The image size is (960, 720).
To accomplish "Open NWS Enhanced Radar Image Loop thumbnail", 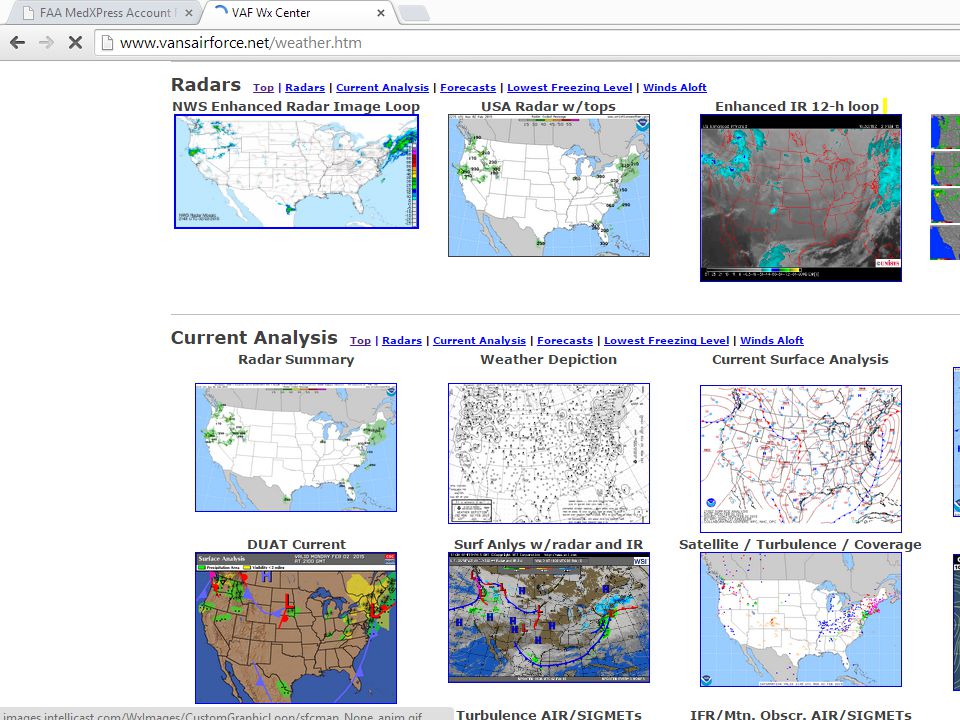I will click(296, 171).
